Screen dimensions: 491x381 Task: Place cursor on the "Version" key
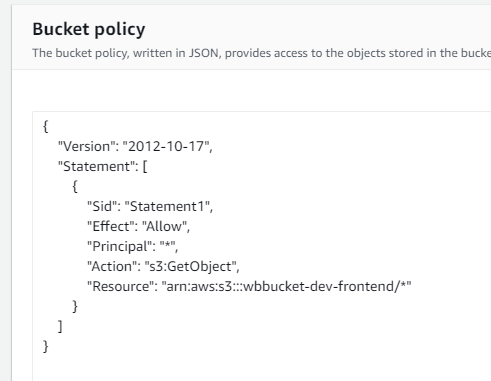pyautogui.click(x=86, y=146)
